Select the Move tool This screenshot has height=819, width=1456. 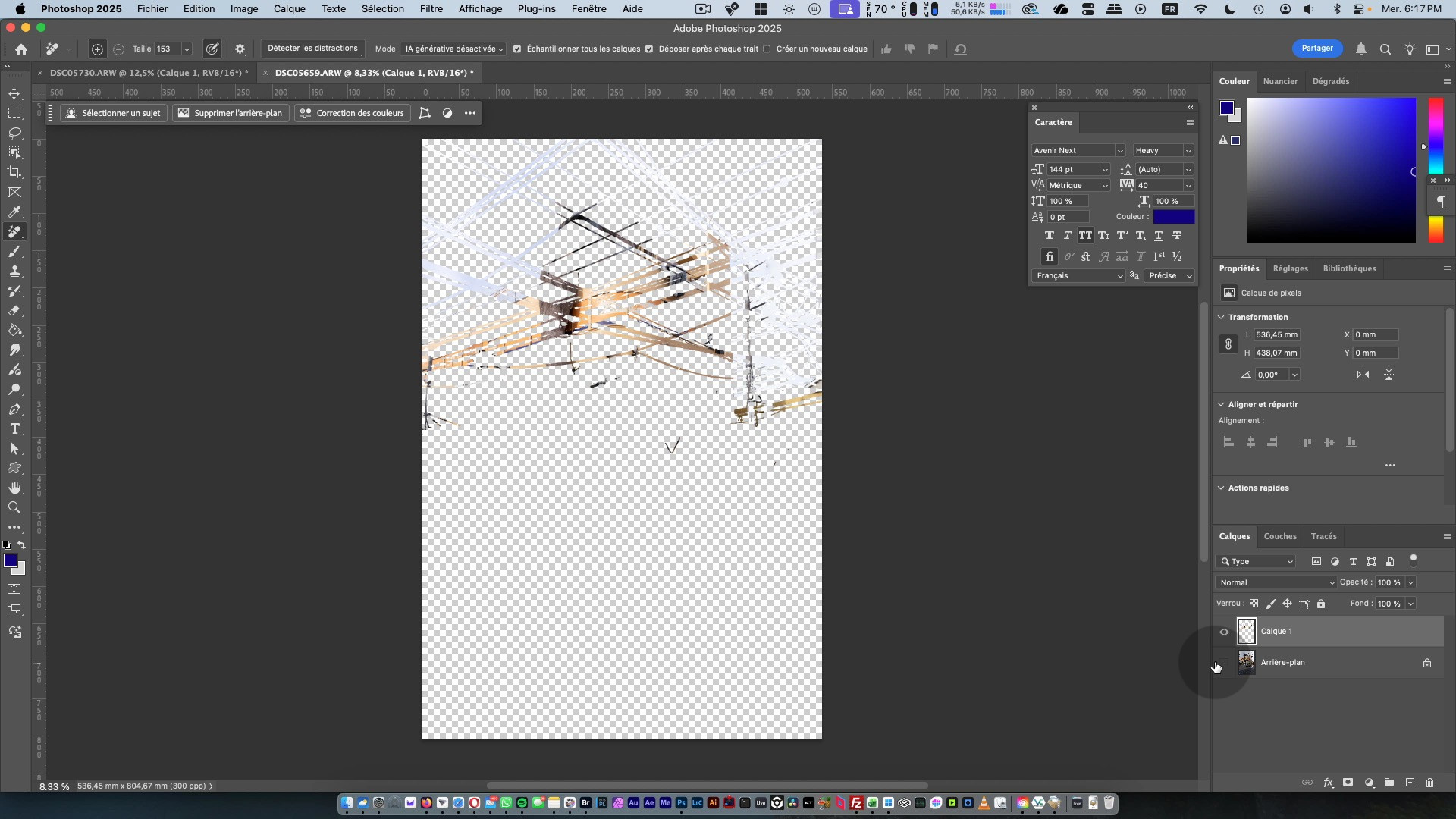click(x=14, y=93)
